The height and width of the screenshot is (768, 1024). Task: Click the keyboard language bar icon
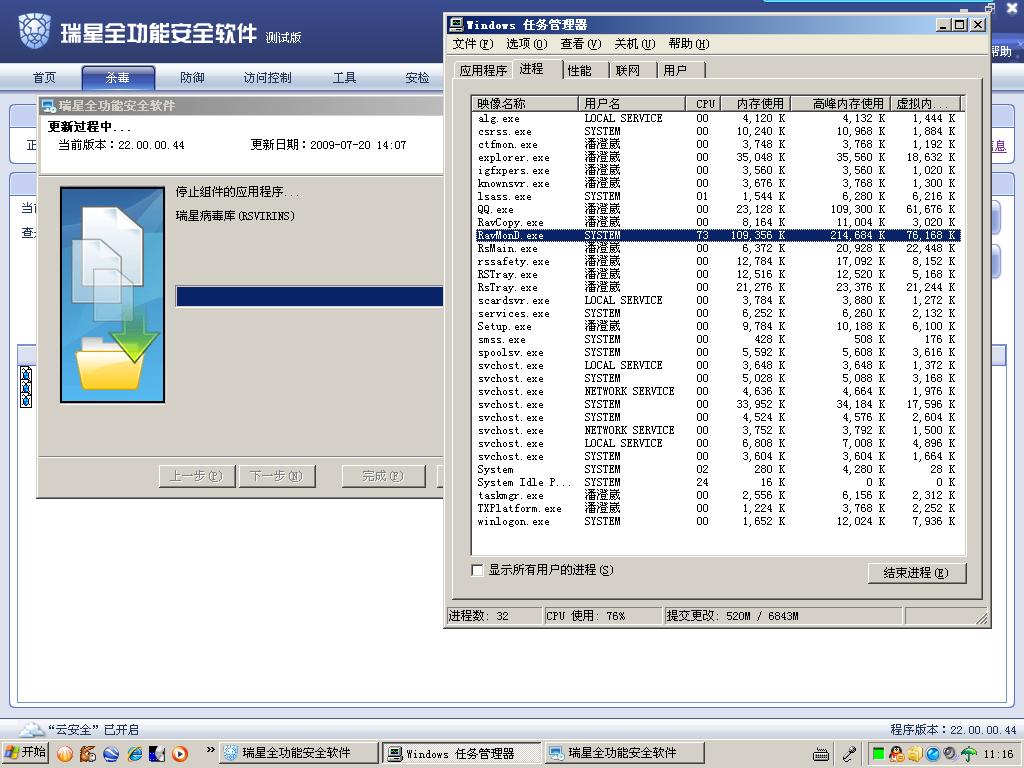[x=821, y=755]
